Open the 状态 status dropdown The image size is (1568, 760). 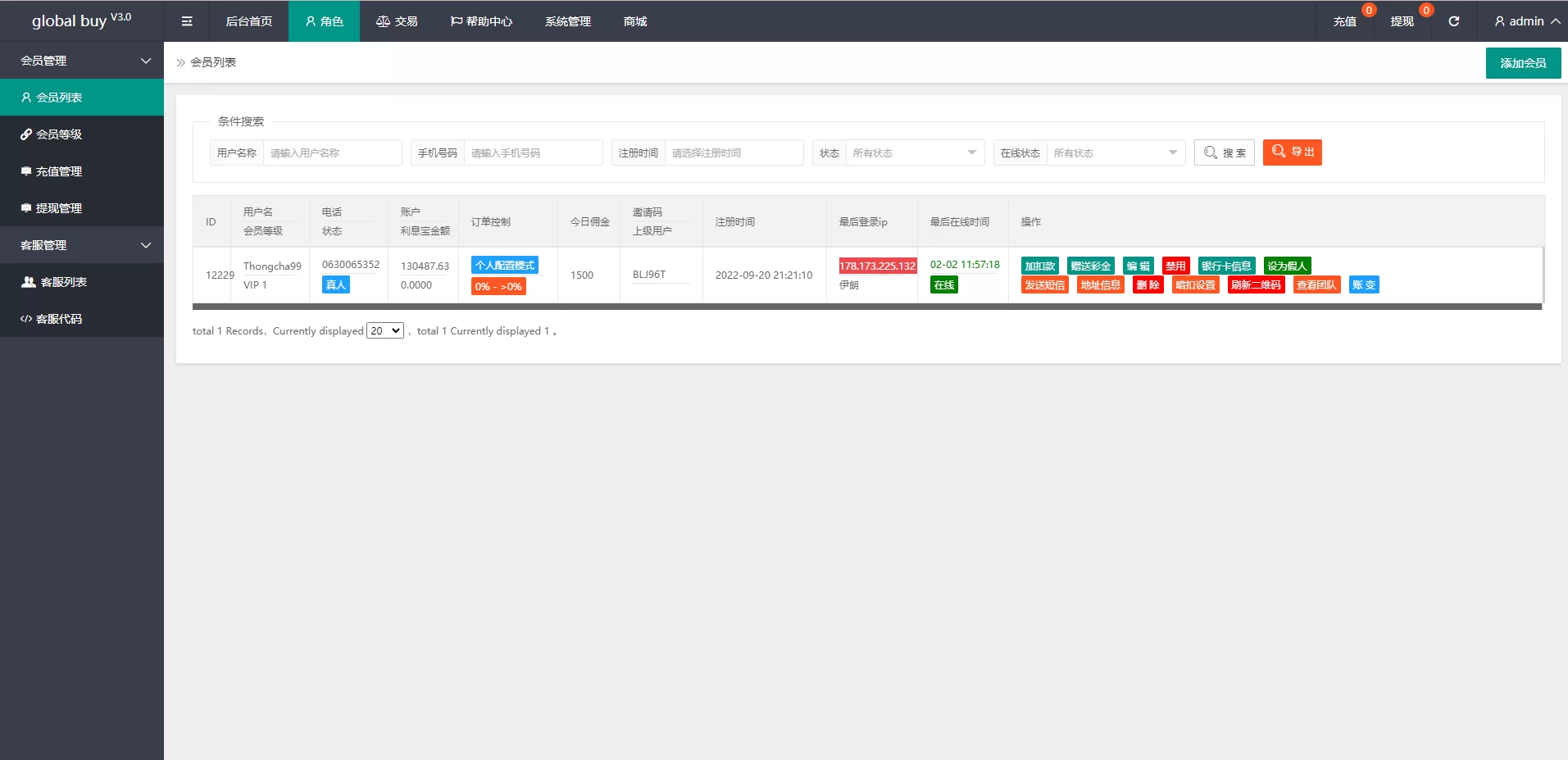click(x=914, y=153)
